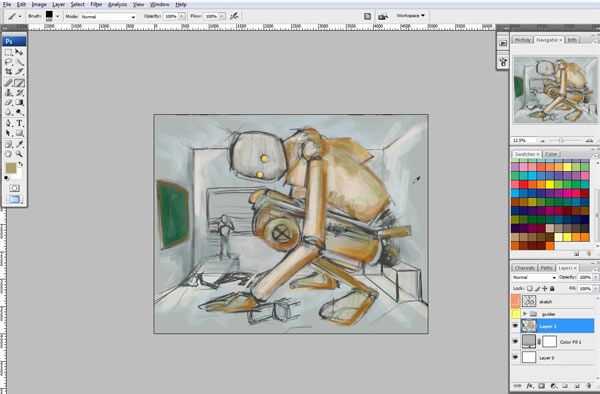This screenshot has width=600, height=394.
Task: Select the Healing Brush tool
Action: (8, 83)
